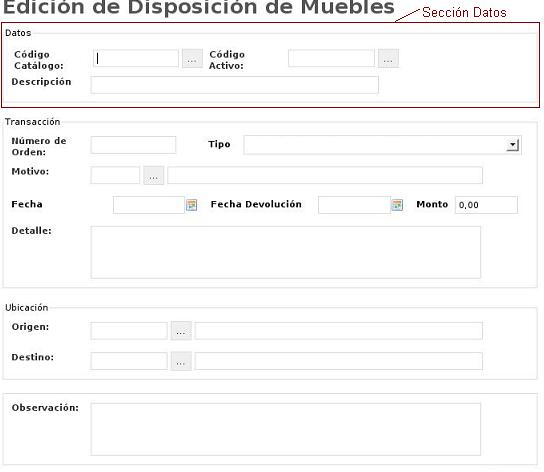544x472 pixels.
Task: Select the Tipo combo box field
Action: coord(382,145)
